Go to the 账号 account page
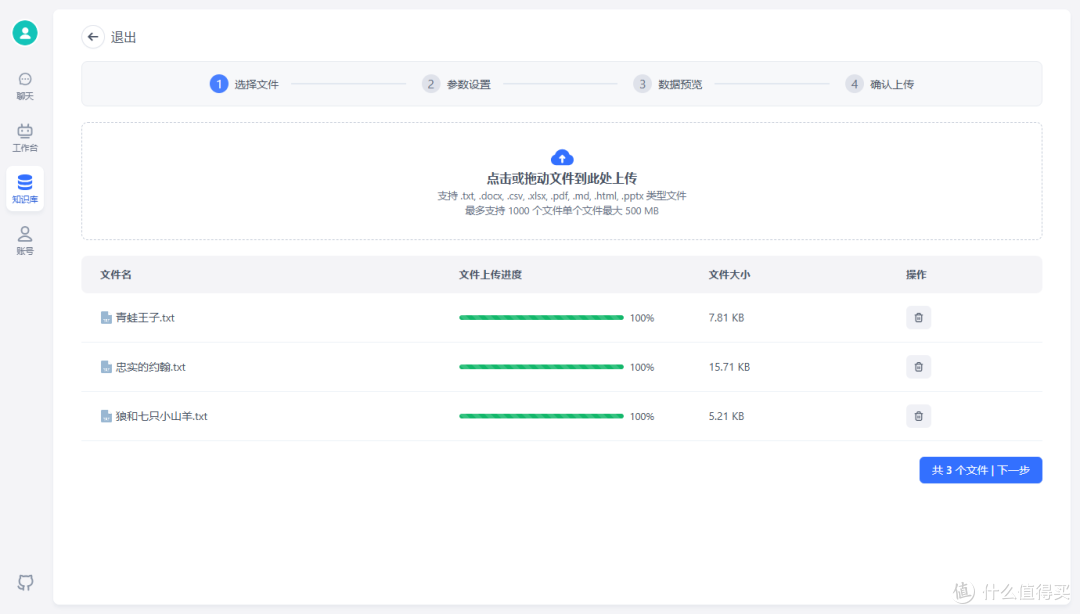 (25, 240)
